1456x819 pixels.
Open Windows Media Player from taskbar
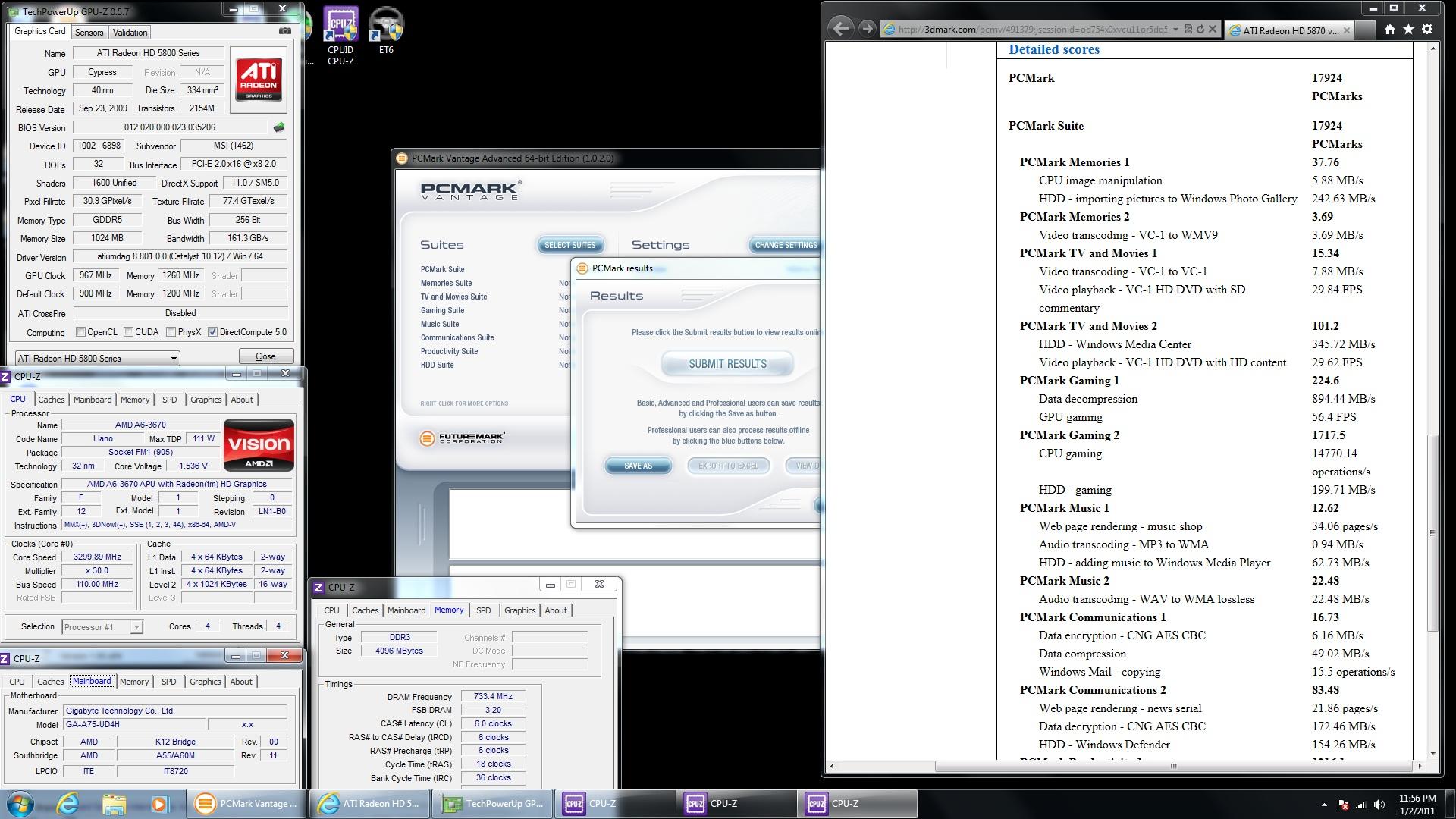[x=159, y=804]
